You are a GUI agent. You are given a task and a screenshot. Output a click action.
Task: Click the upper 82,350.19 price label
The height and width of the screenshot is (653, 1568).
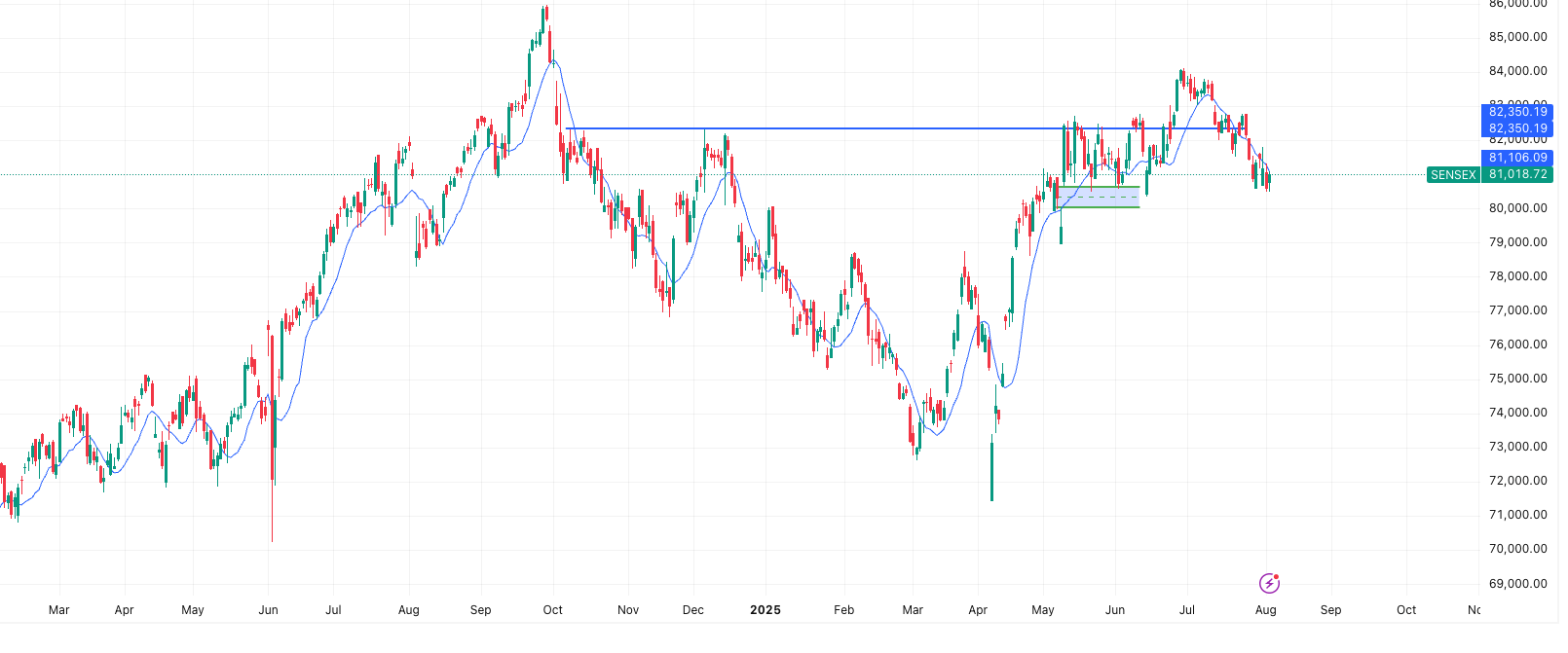(1517, 112)
